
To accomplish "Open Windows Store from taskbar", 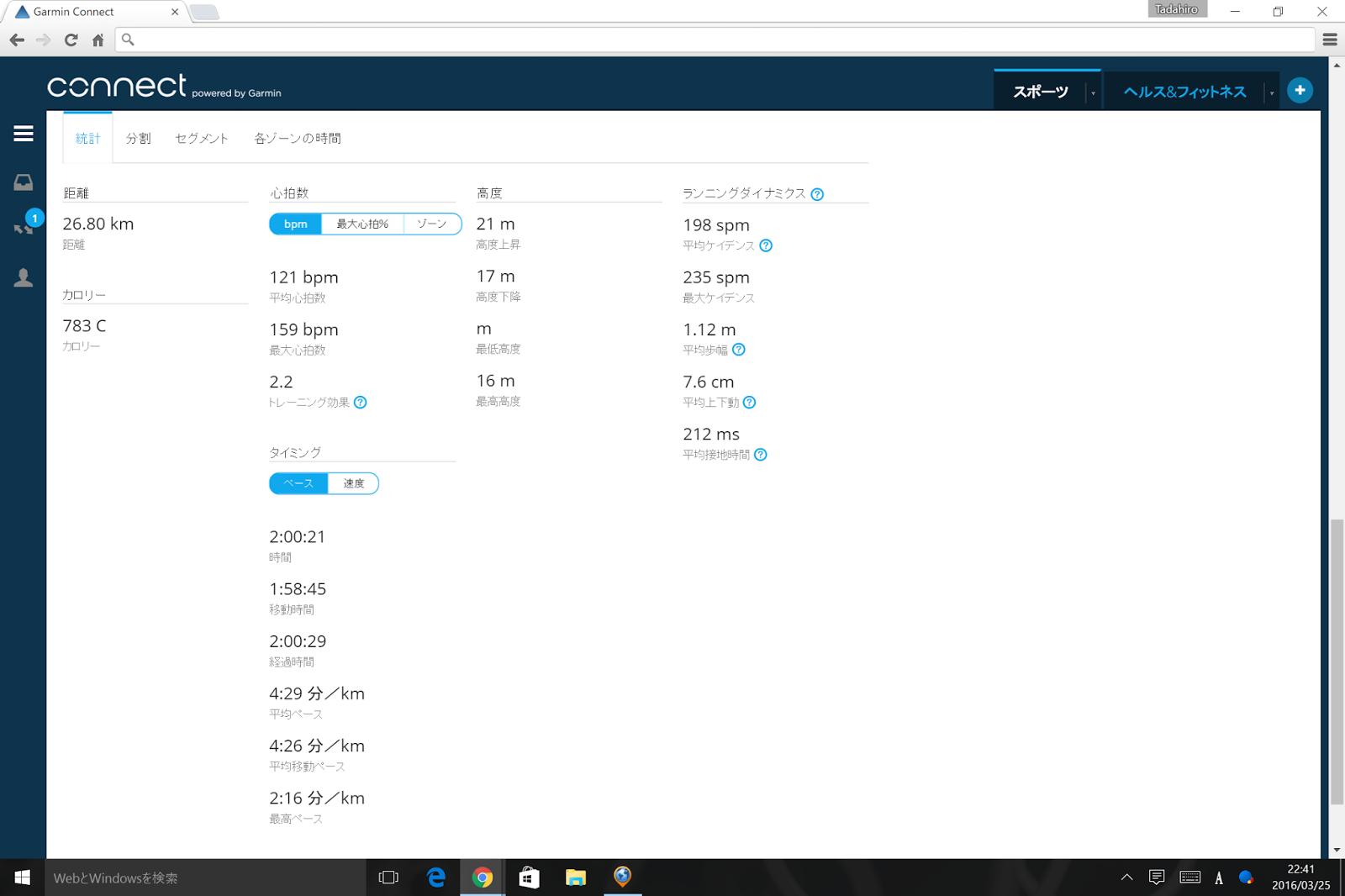I will point(529,878).
